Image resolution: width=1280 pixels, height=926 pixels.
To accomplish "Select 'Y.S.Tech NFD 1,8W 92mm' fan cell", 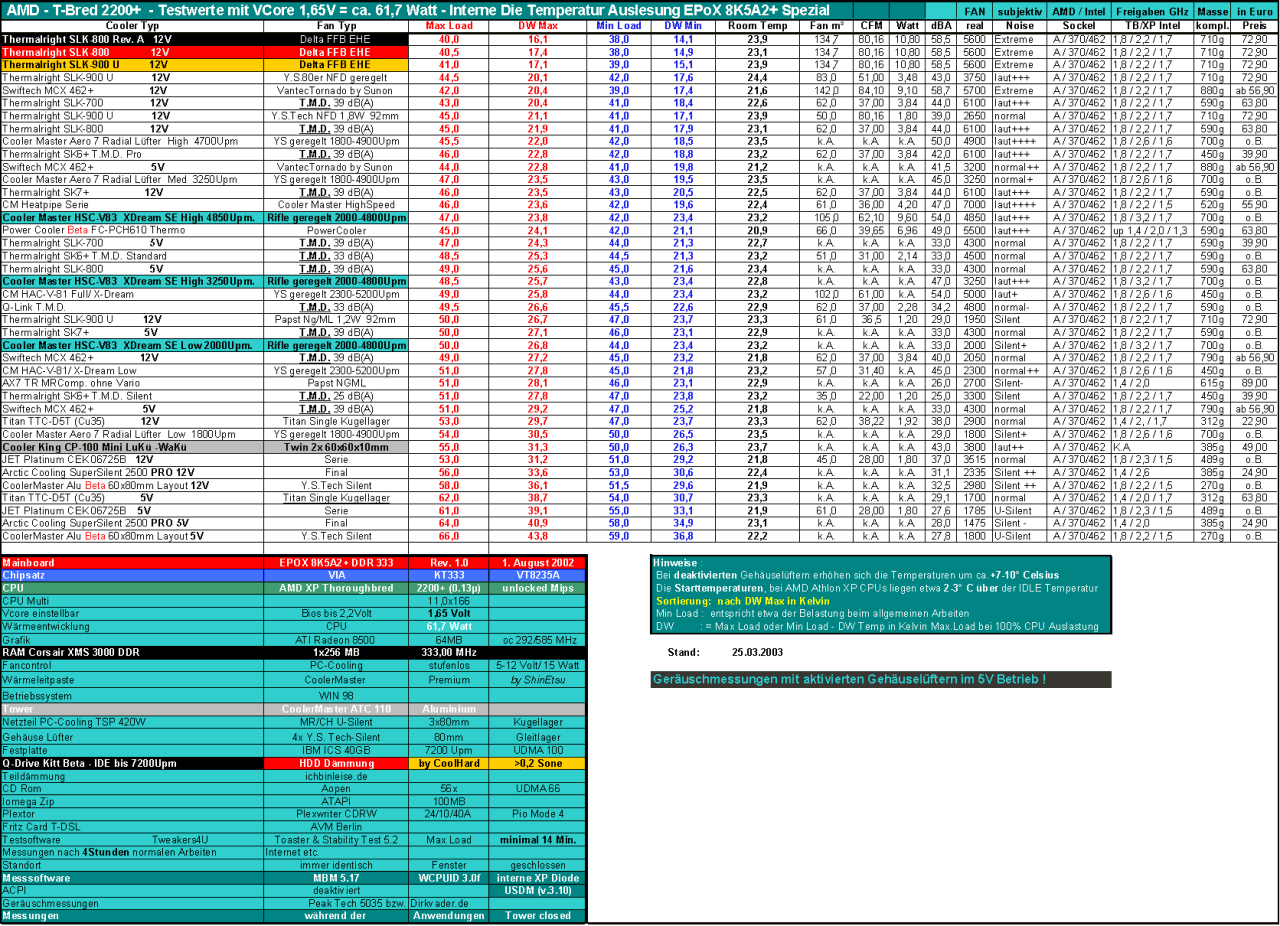I will click(x=336, y=116).
